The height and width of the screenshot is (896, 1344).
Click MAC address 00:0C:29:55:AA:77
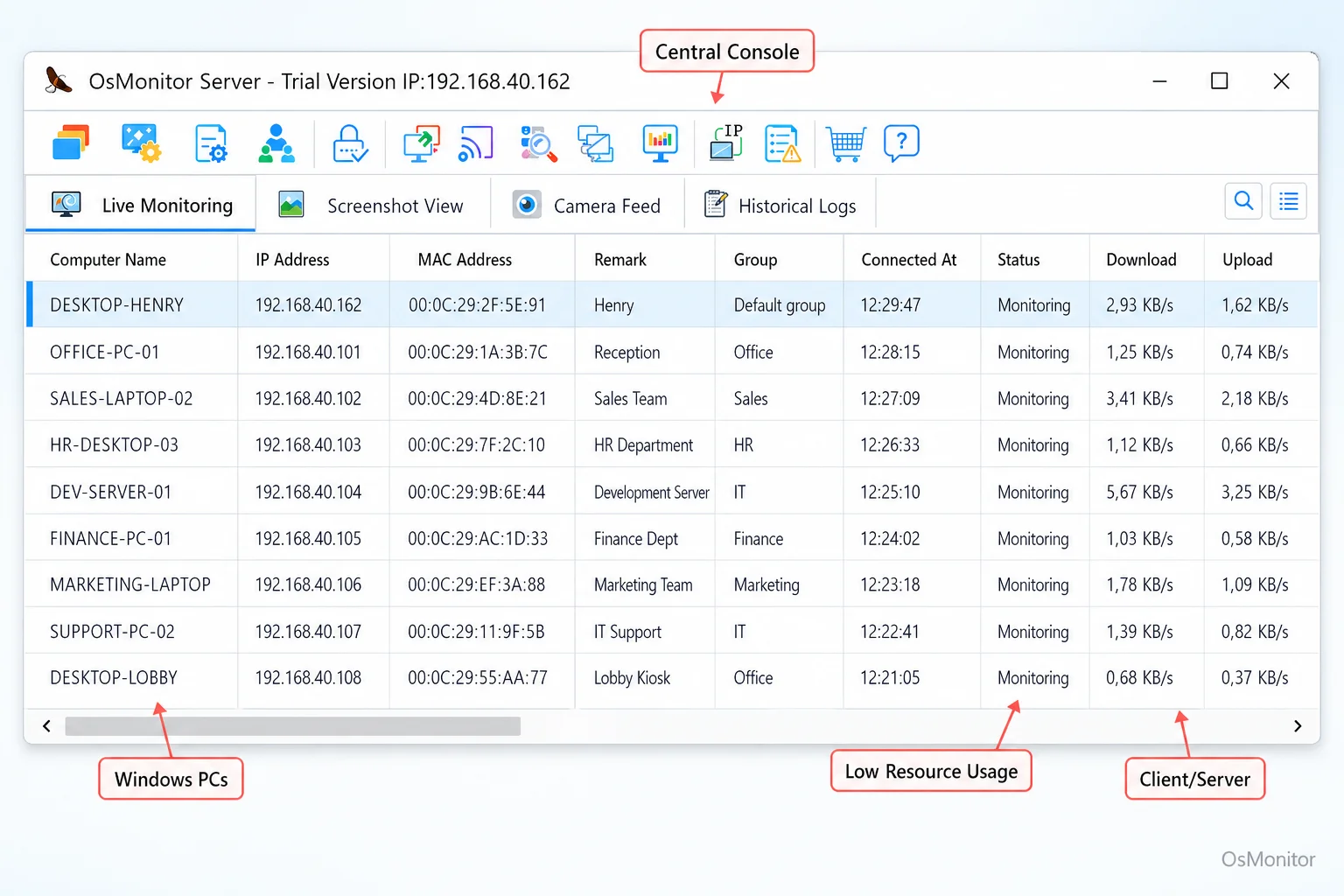(478, 677)
